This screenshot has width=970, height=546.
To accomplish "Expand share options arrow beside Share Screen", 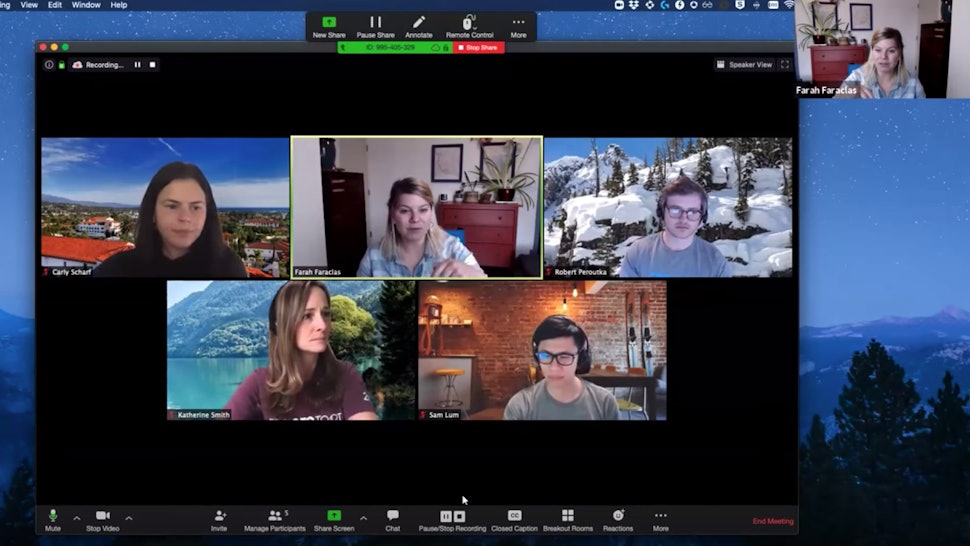I will click(x=363, y=518).
